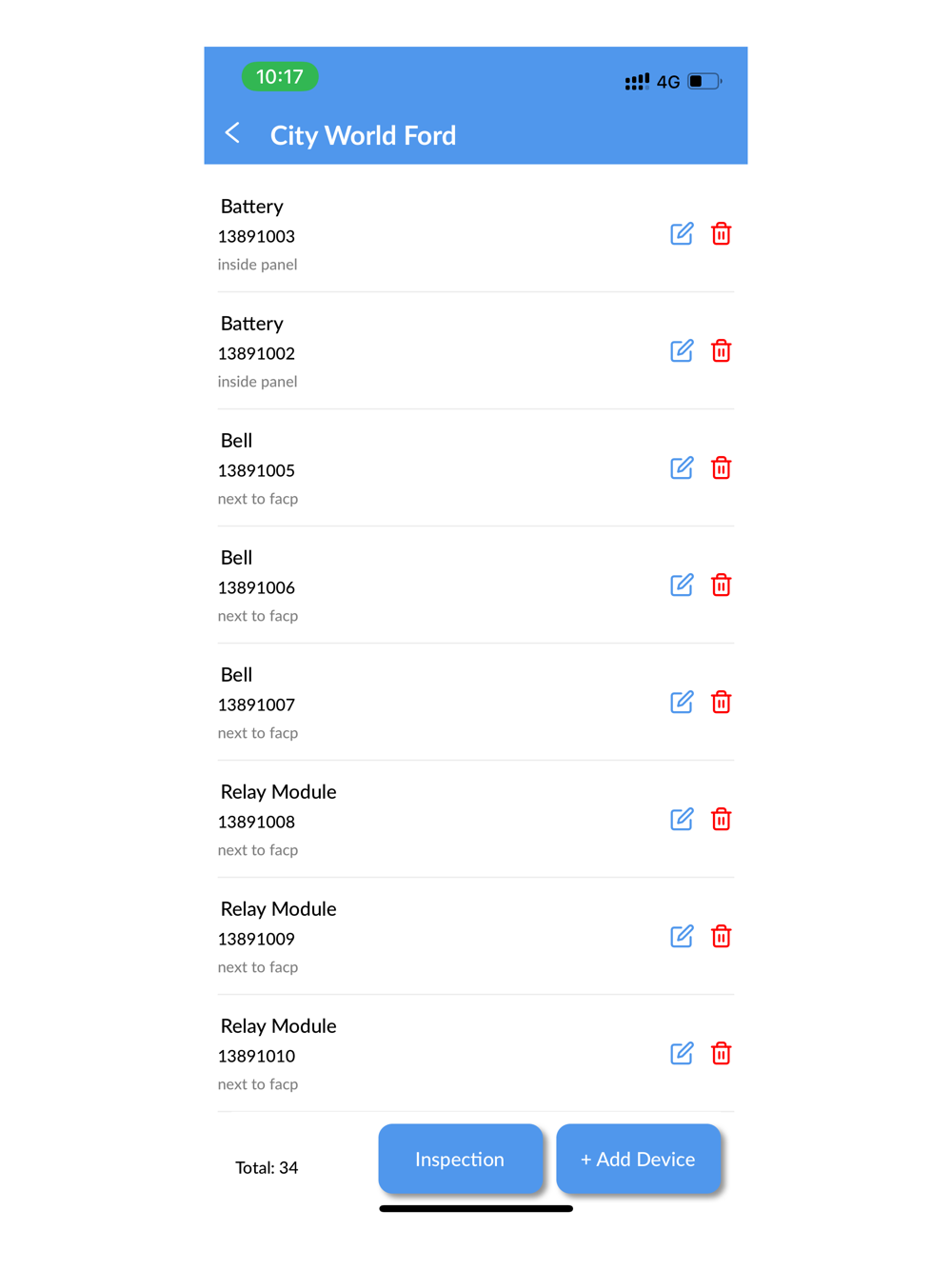Edit Battery device 13891002
952x1270 pixels.
tap(682, 350)
